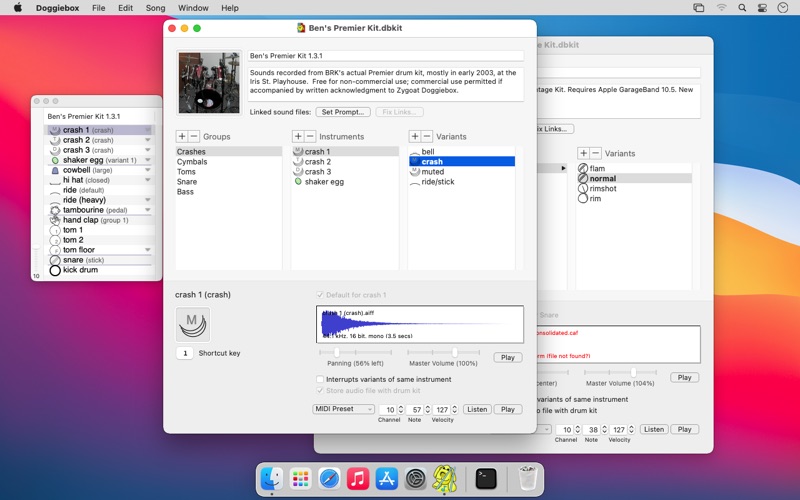The image size is (800, 500).
Task: Click the rim variant icon in back window
Action: (x=583, y=198)
